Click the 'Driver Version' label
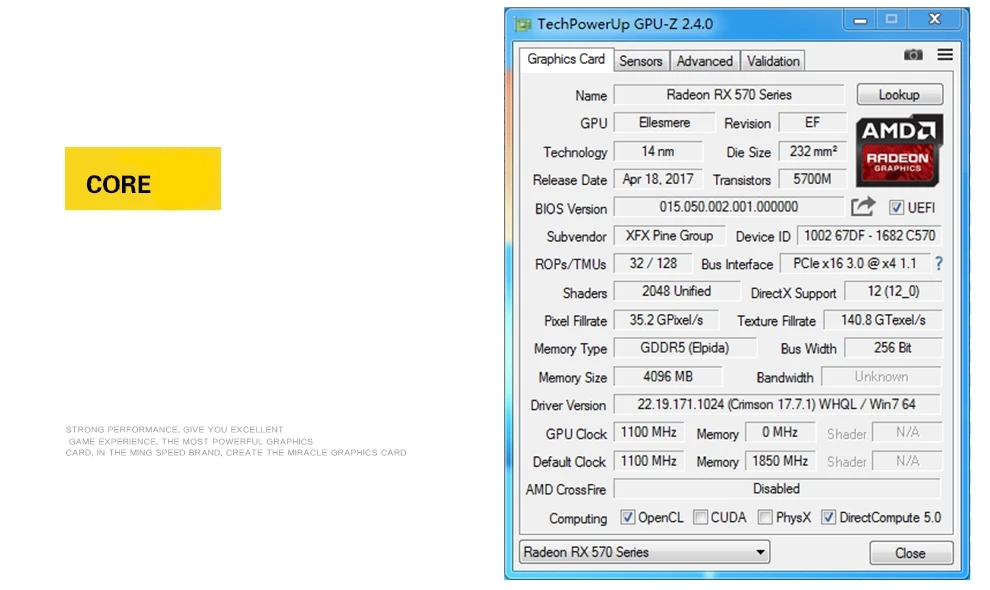The height and width of the screenshot is (590, 990). pyautogui.click(x=568, y=406)
